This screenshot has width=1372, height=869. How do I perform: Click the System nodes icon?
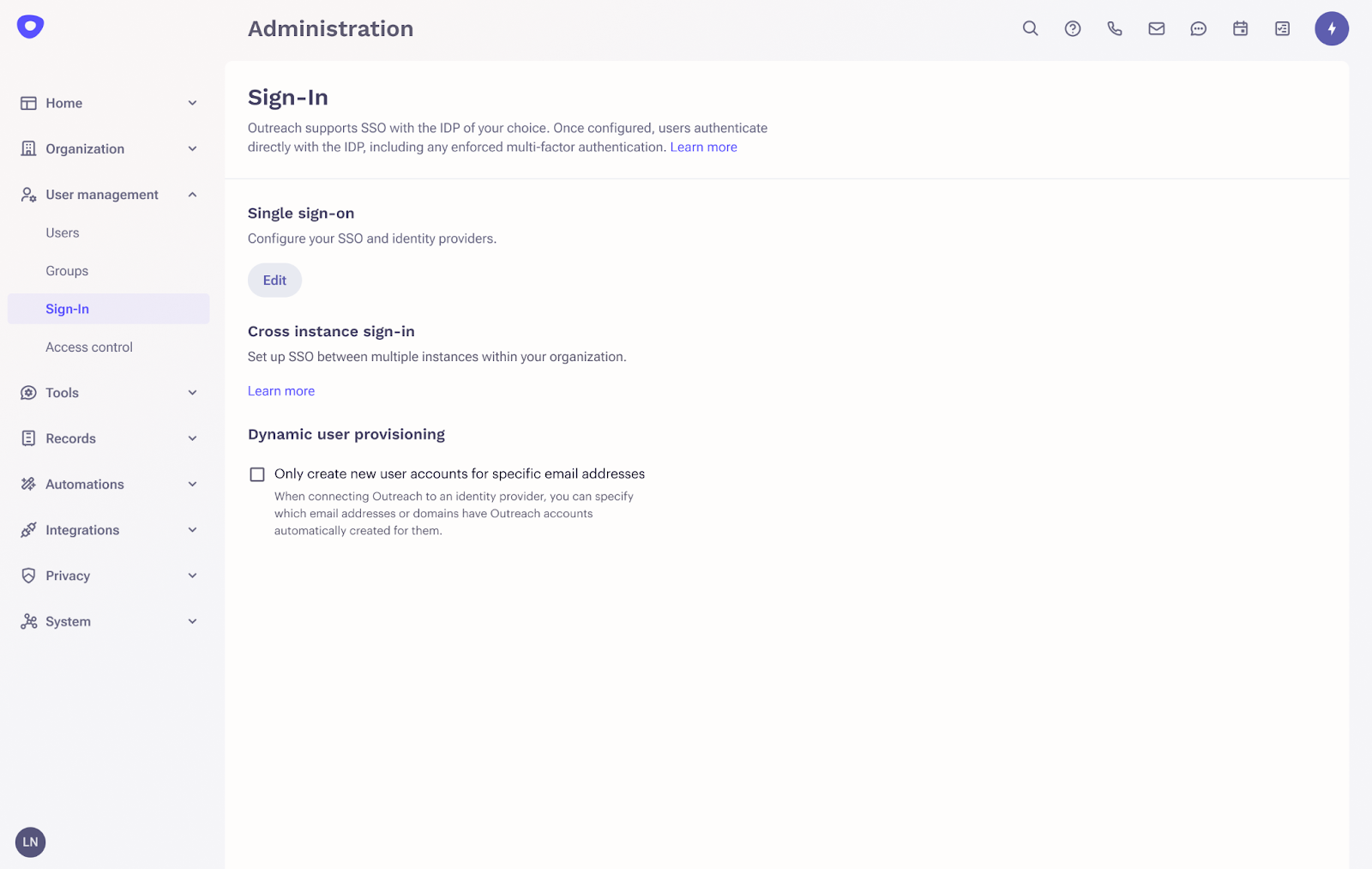(28, 621)
